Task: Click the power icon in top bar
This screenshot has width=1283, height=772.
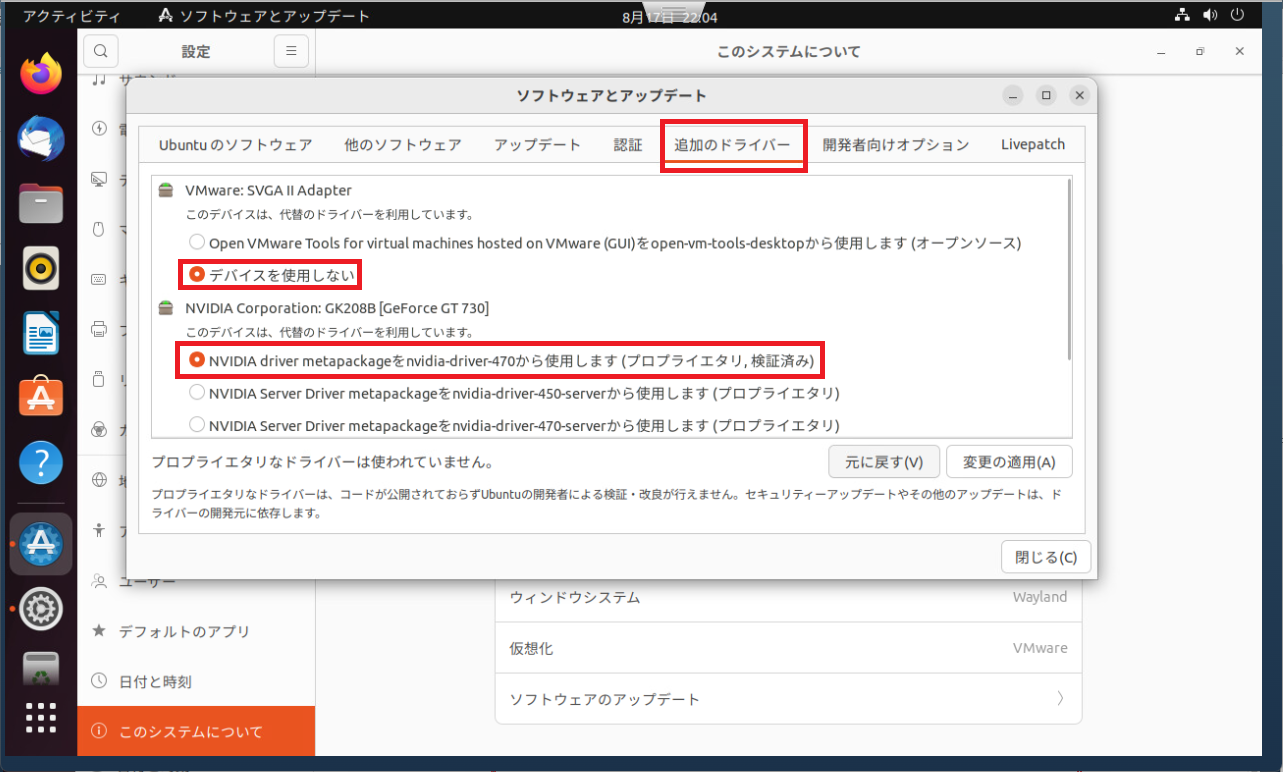Action: click(1239, 15)
